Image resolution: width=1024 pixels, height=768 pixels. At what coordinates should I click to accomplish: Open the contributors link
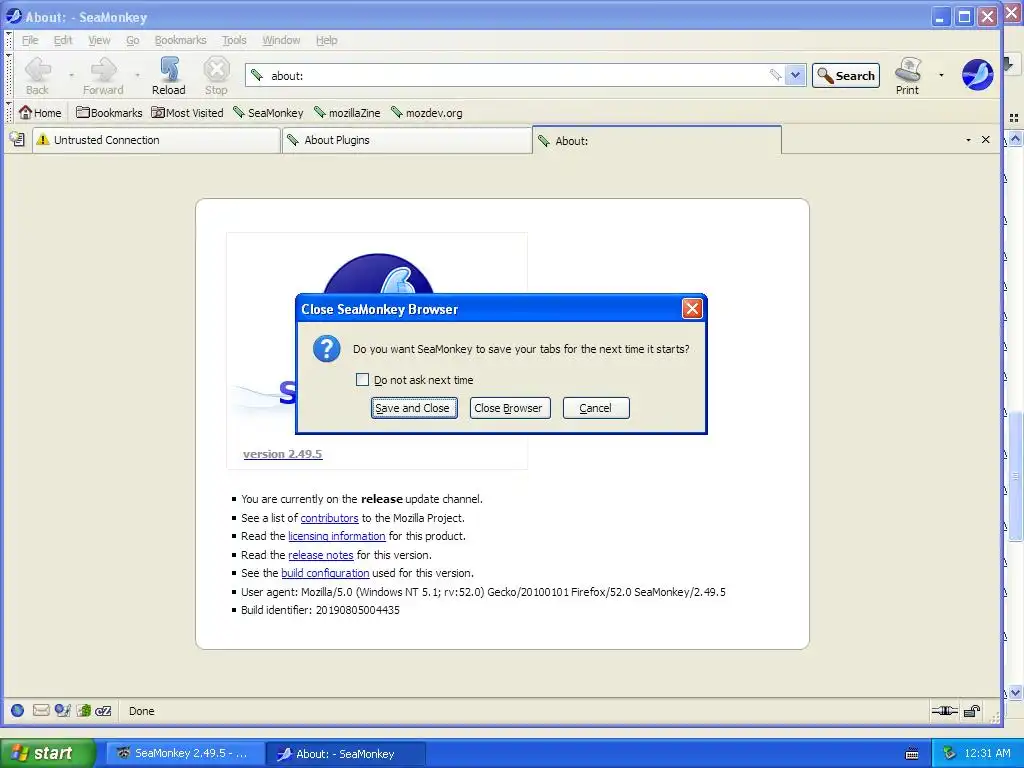coord(329,518)
